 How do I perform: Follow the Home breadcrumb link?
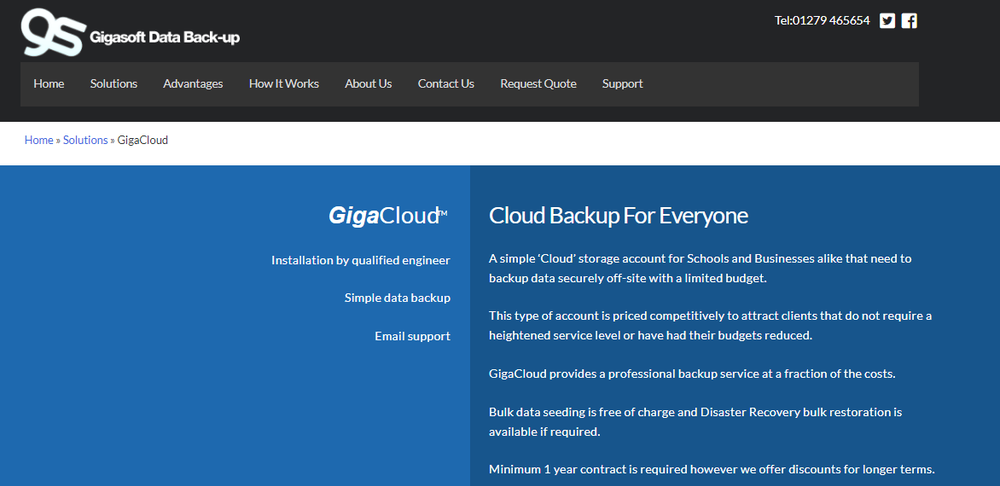coord(39,140)
